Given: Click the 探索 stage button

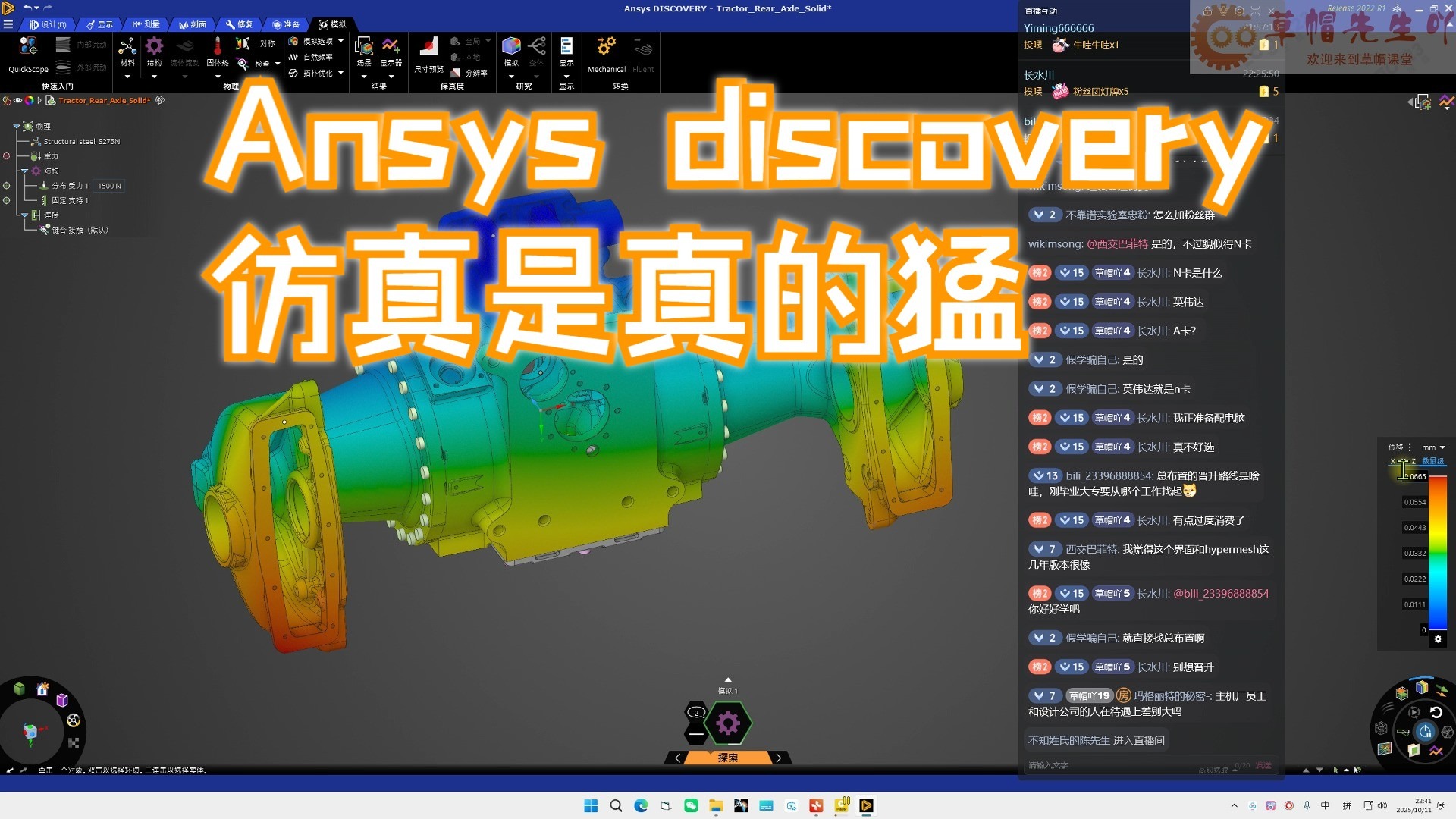Looking at the screenshot, I should [x=728, y=758].
